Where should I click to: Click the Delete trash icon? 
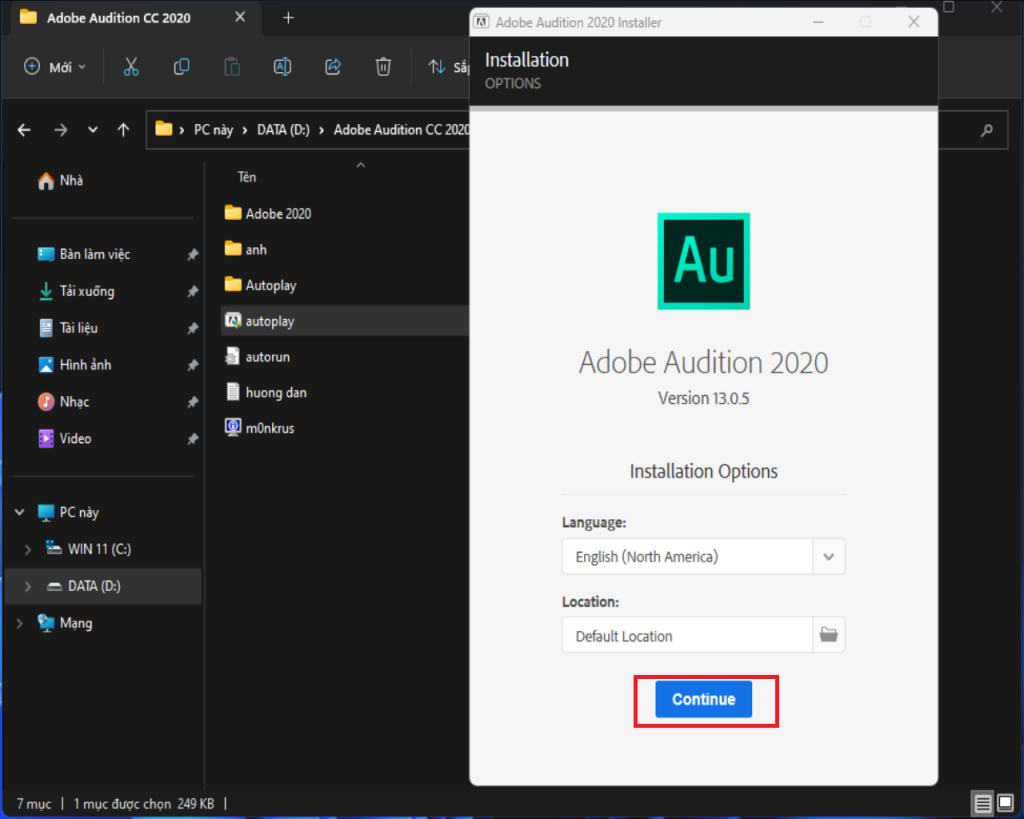click(383, 67)
